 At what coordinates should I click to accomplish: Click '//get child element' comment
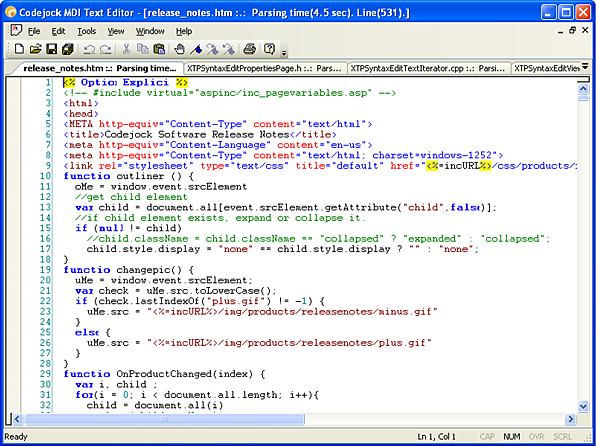(x=131, y=197)
